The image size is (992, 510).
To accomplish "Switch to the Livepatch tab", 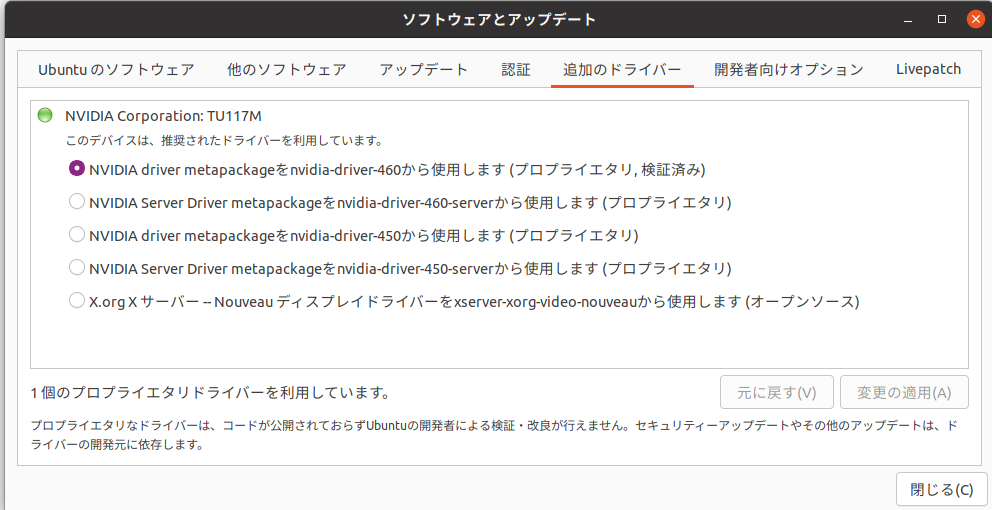I will click(x=928, y=69).
